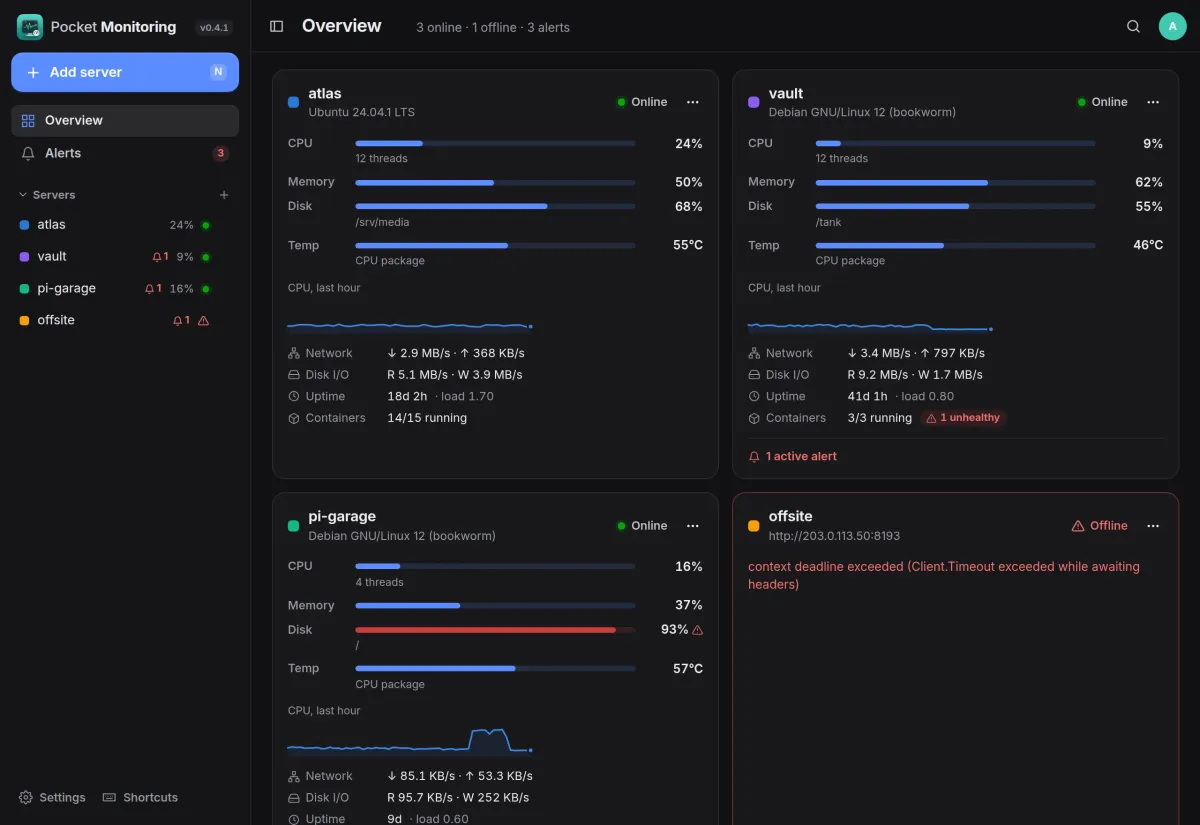Click the Pocket Monitoring logo icon

(30, 27)
